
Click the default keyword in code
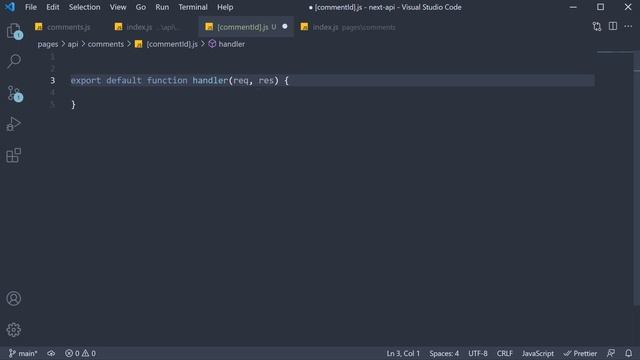click(x=124, y=80)
